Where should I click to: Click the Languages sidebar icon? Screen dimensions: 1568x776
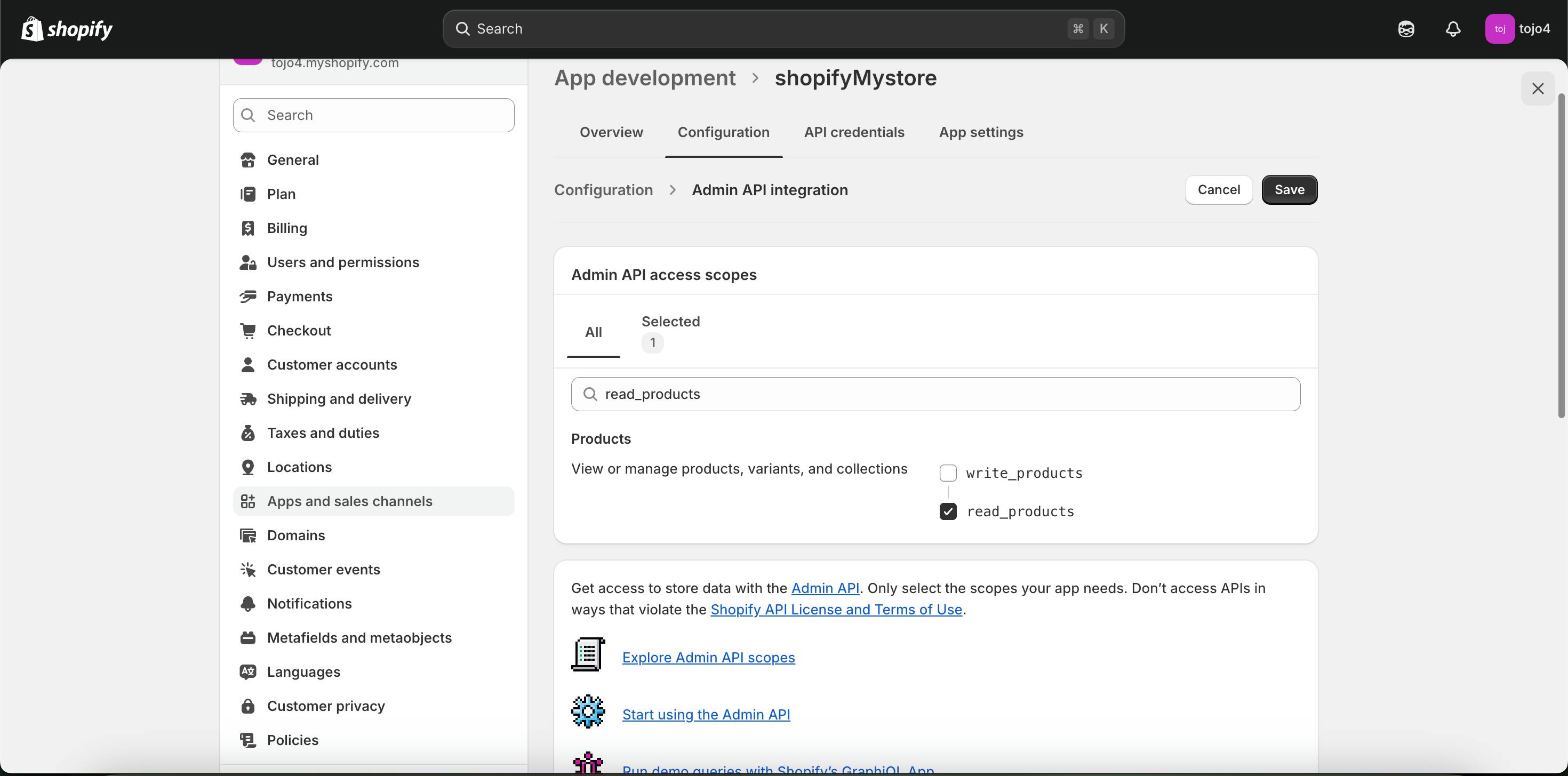(248, 672)
